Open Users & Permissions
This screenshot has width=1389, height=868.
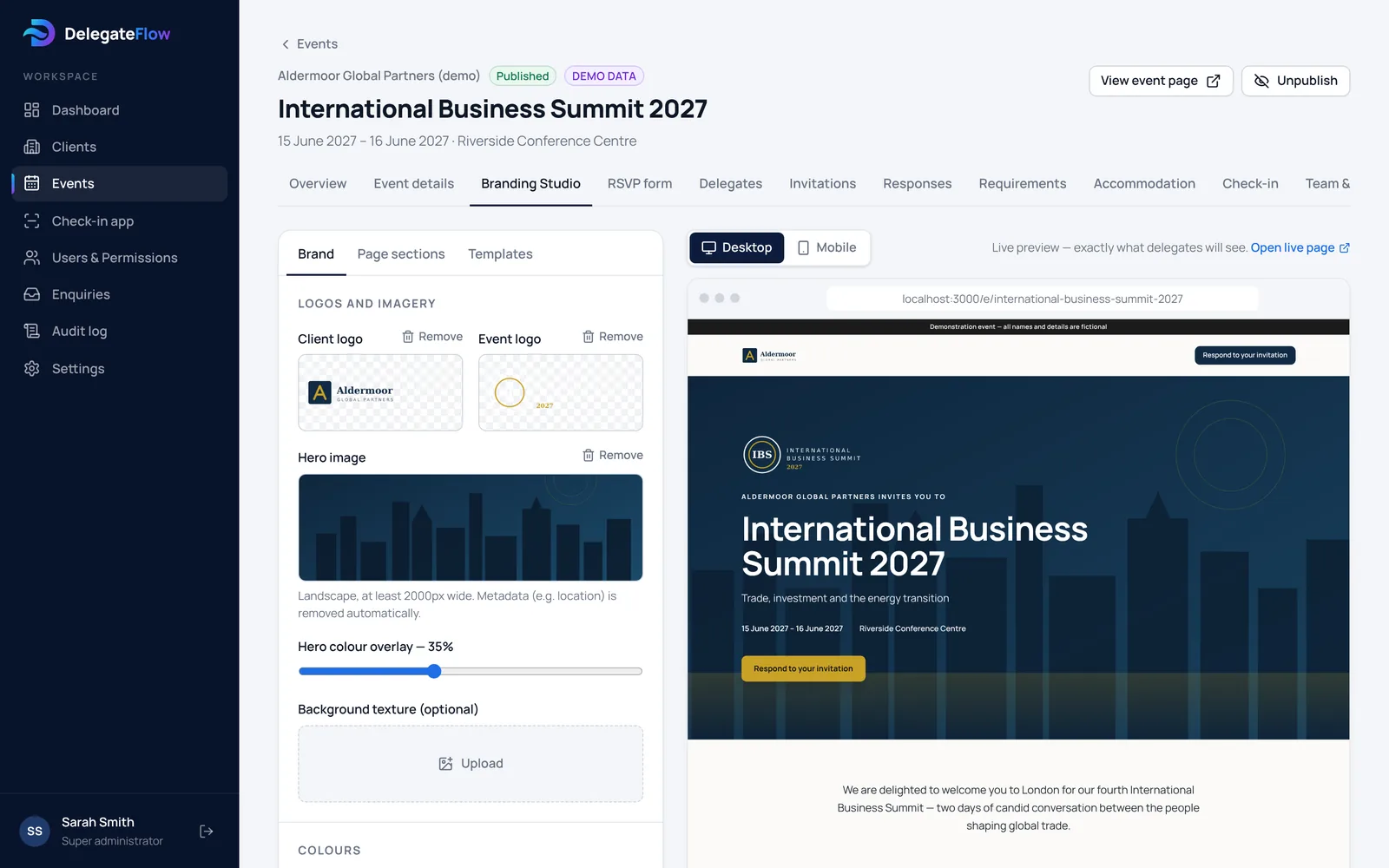pyautogui.click(x=120, y=258)
